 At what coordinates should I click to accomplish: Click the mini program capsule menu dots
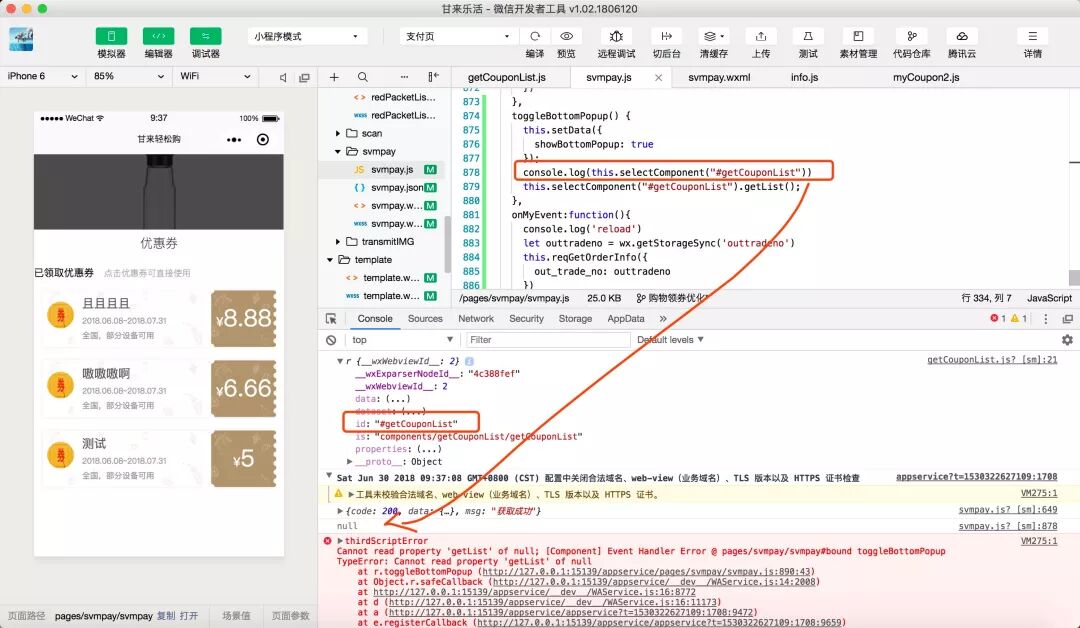pyautogui.click(x=234, y=140)
